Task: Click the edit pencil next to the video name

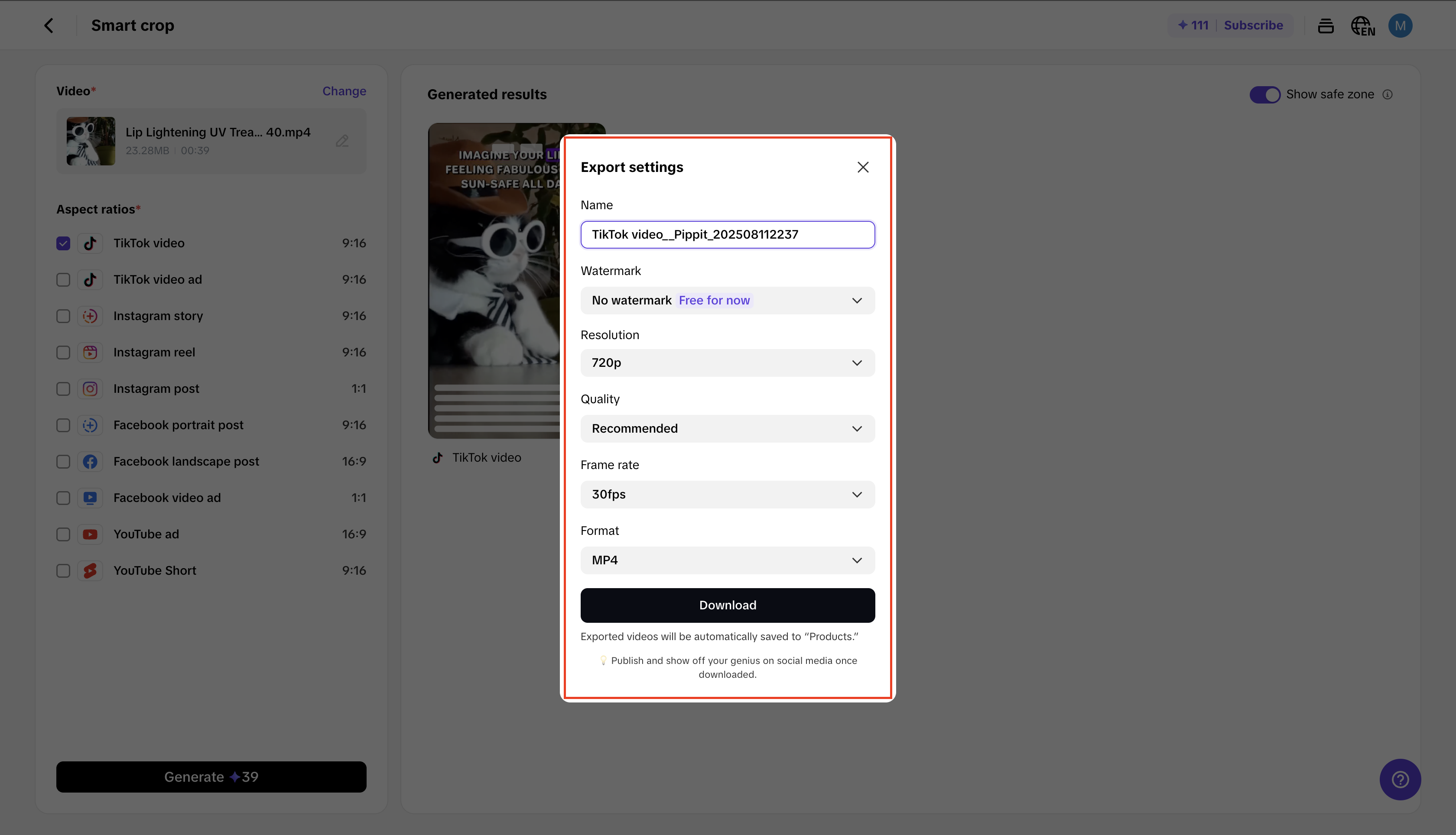Action: [342, 141]
